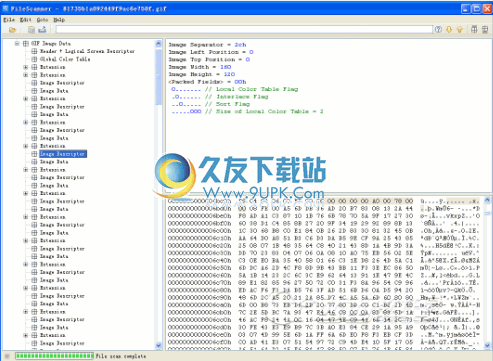
Task: Click the 'Image Top Position = 0' line
Action: click(x=209, y=59)
